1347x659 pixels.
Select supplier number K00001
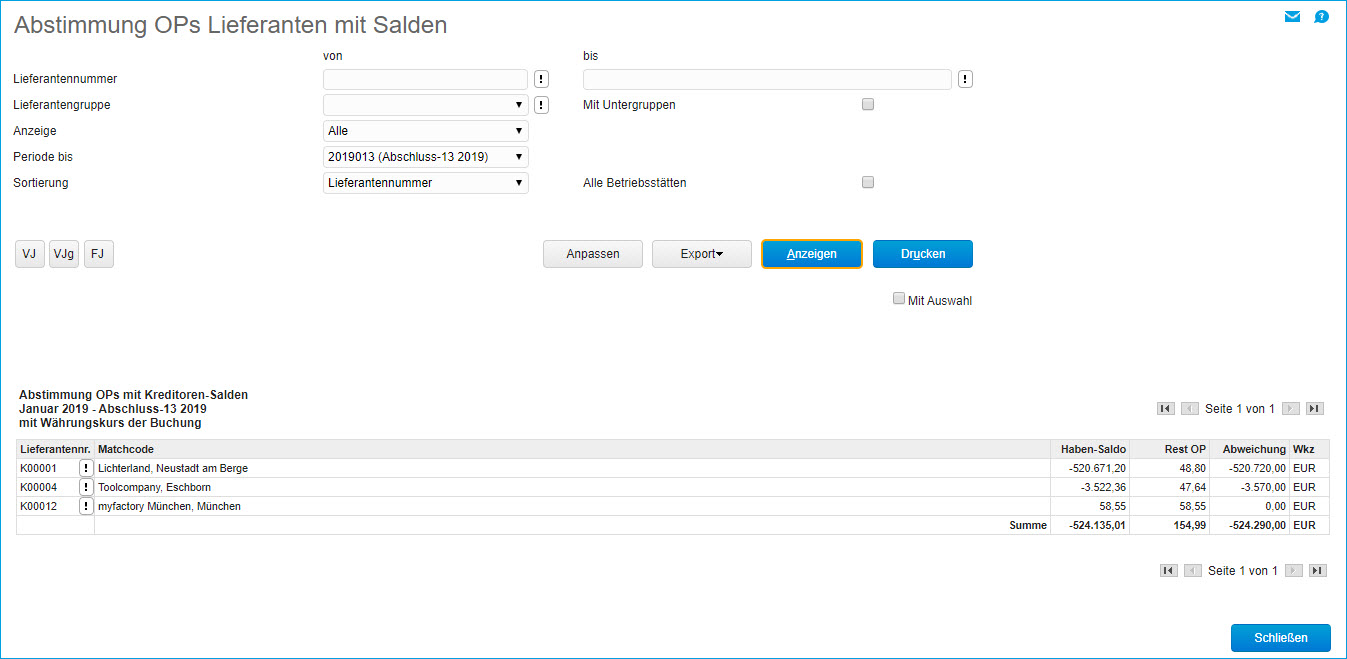38,468
